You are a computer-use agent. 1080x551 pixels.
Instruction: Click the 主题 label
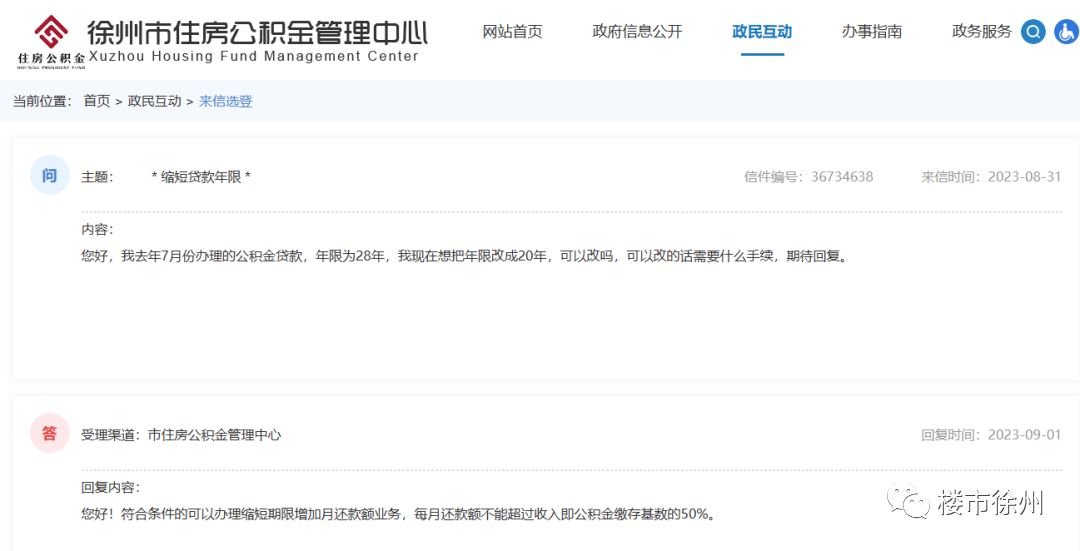point(97,177)
